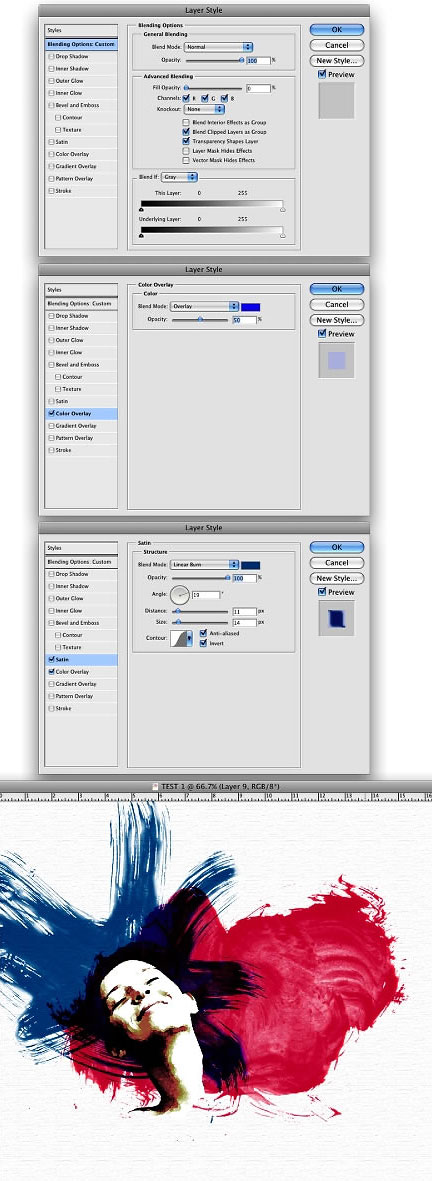The height and width of the screenshot is (1181, 432).
Task: Click the Fill Opacity value field
Action: point(258,88)
